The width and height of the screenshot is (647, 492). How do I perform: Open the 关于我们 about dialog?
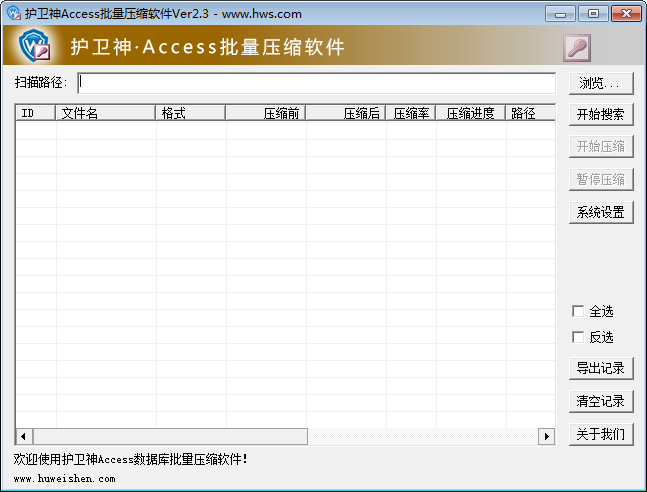tap(601, 434)
